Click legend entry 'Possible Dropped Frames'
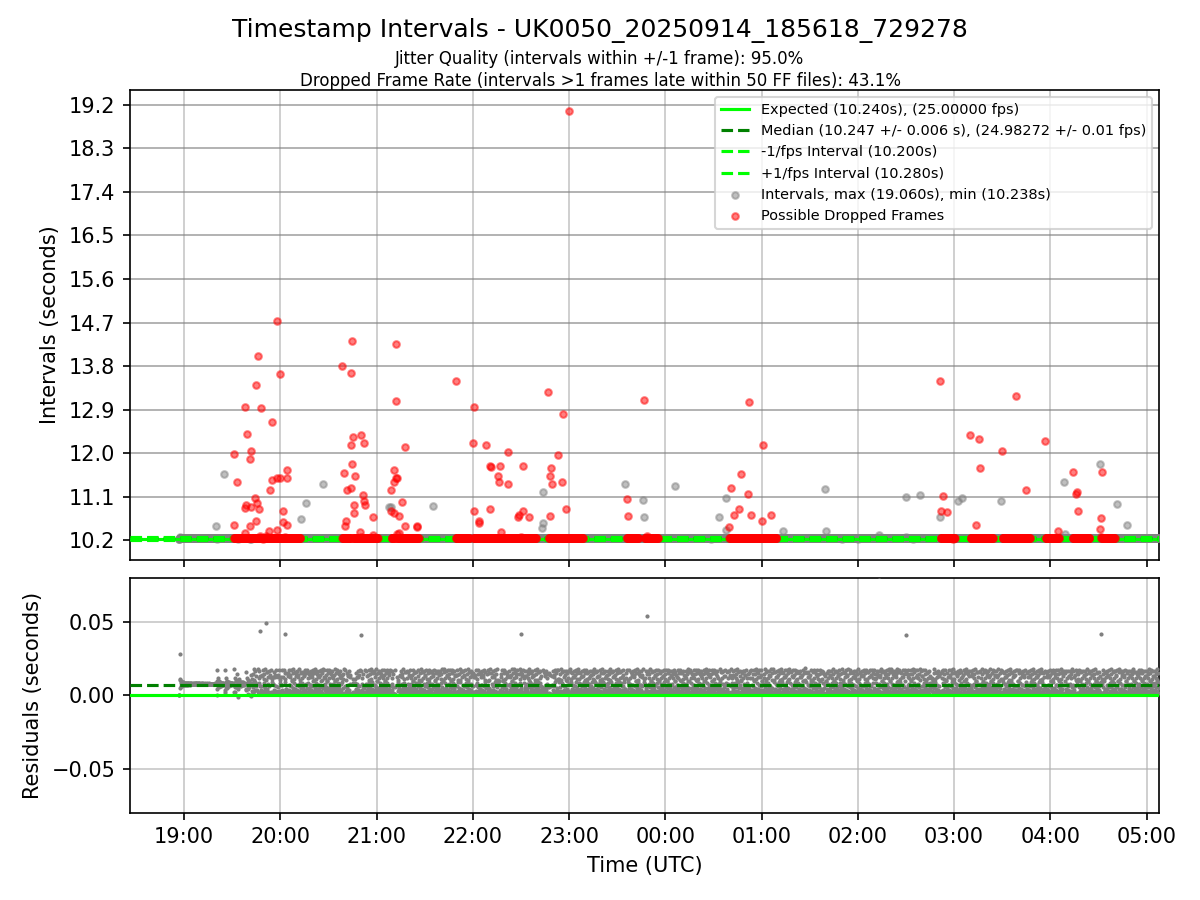 (x=852, y=215)
